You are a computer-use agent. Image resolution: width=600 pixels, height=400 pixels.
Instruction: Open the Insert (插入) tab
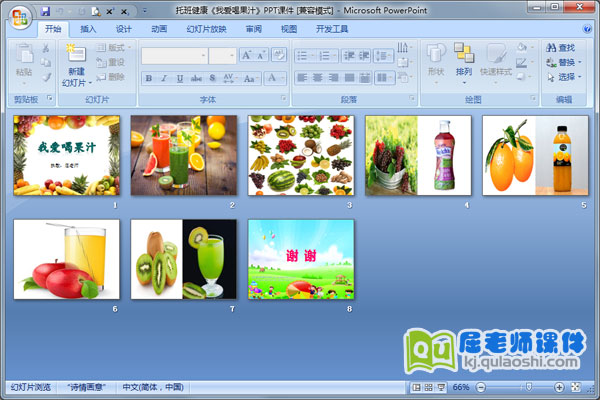[x=89, y=29]
